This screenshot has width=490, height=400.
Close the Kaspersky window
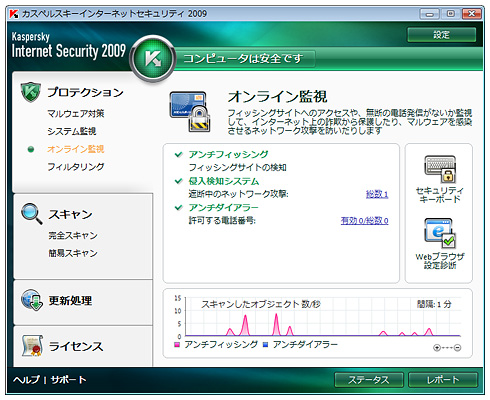pos(471,14)
